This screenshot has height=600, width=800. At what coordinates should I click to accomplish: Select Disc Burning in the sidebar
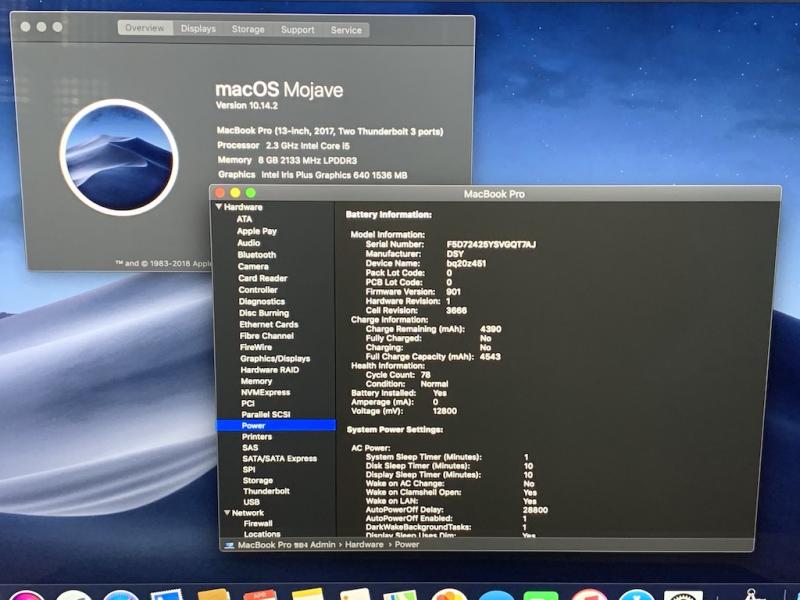tap(264, 313)
